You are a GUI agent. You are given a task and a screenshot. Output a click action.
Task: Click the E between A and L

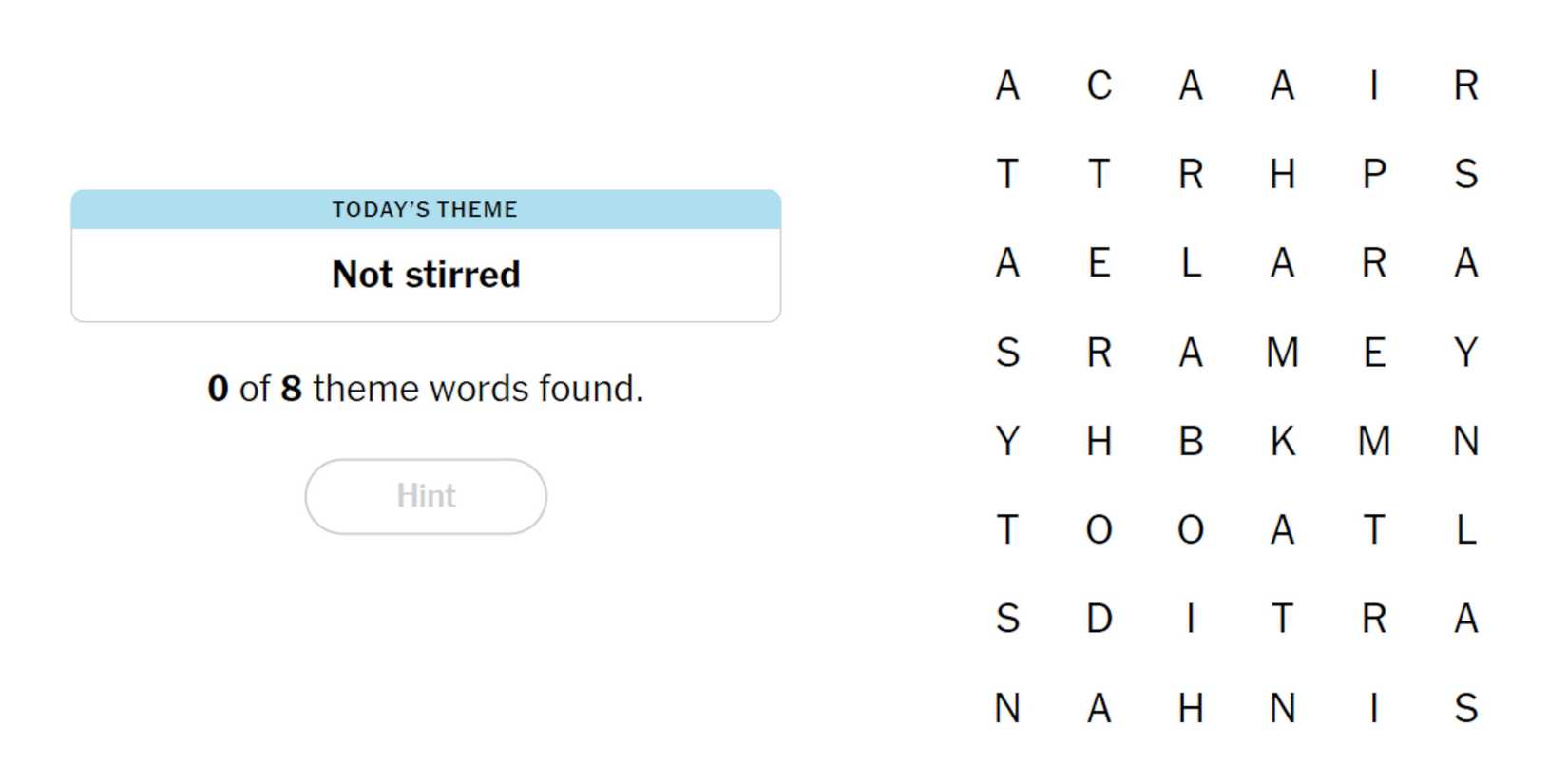[1100, 262]
